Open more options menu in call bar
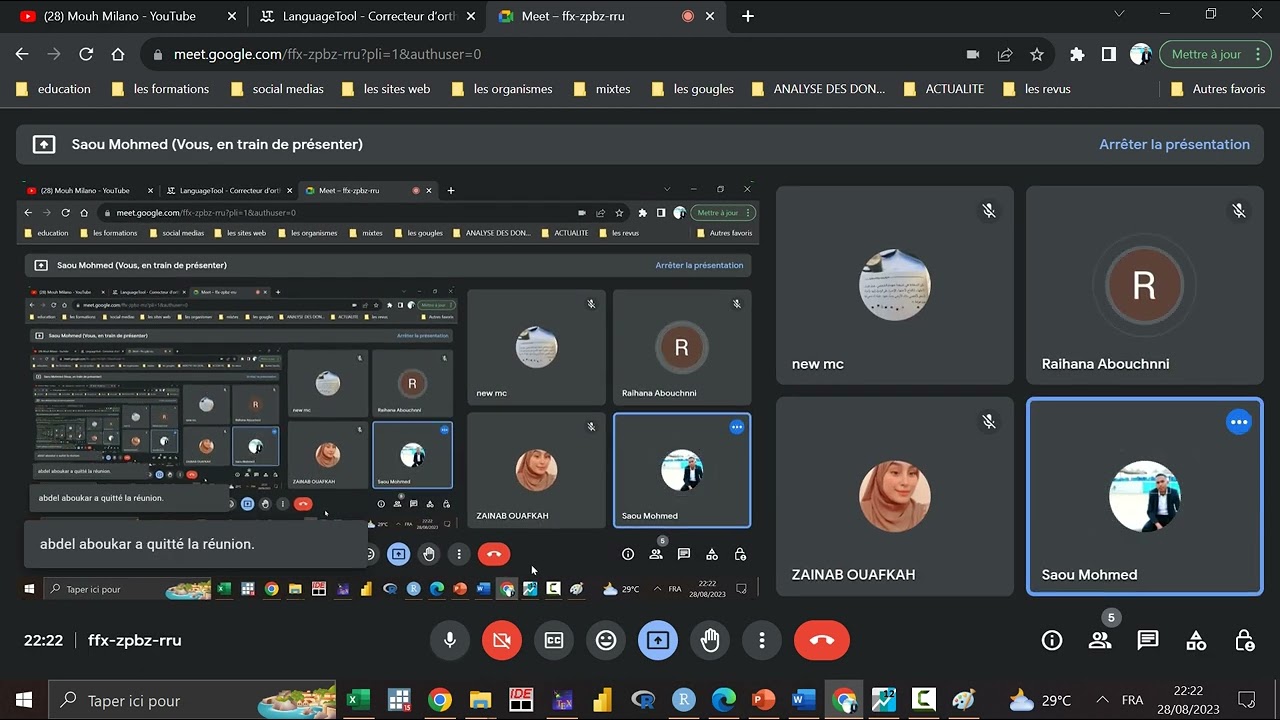Screen dimensions: 1280x720 762,640
